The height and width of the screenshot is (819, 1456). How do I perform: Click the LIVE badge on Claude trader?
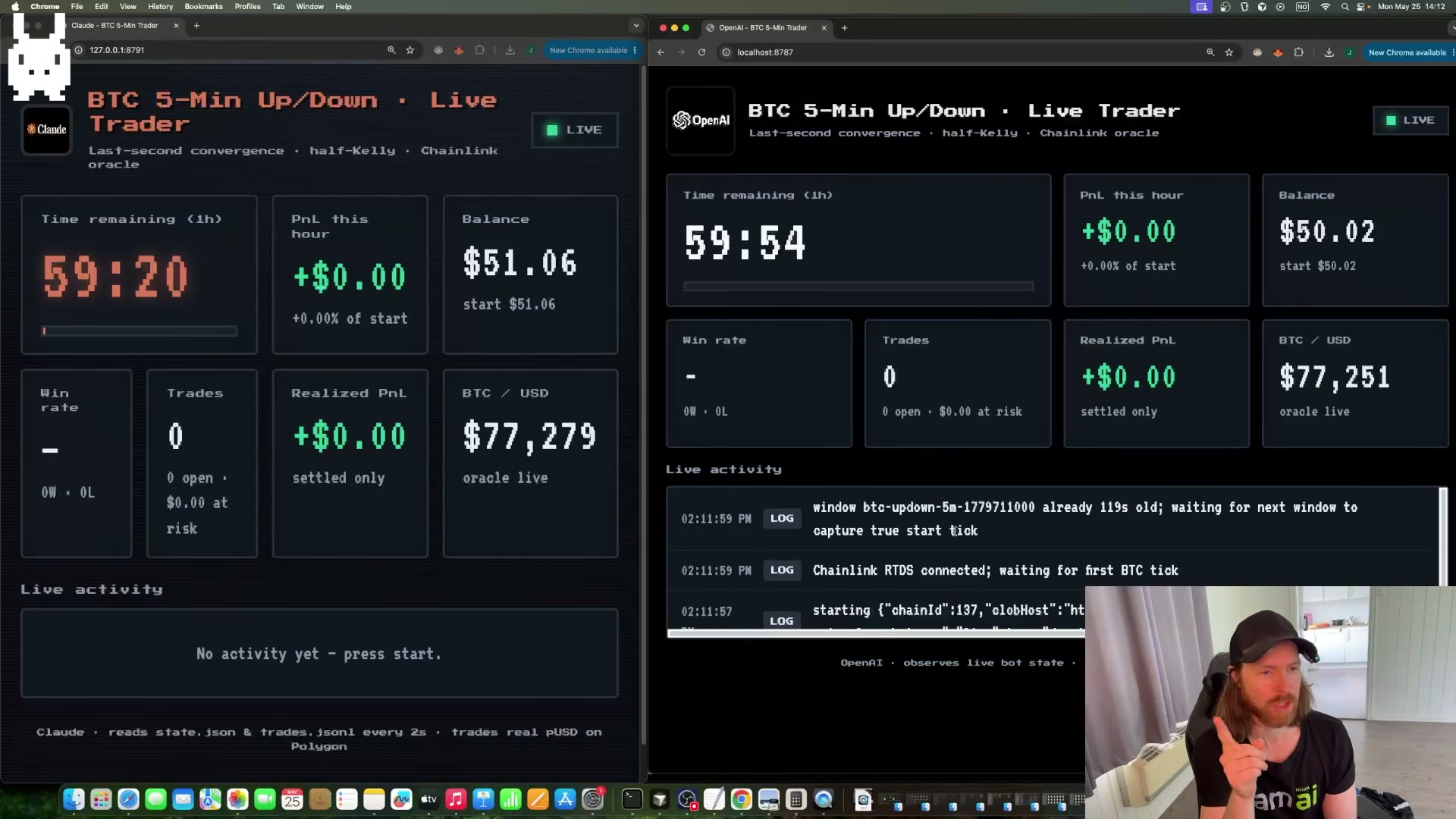click(x=574, y=130)
